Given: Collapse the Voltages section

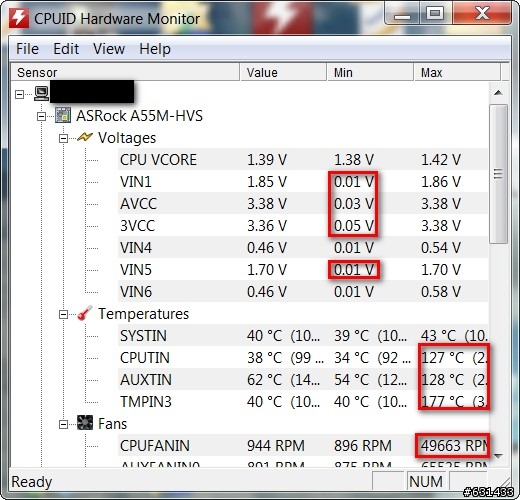Looking at the screenshot, I should point(63,139).
